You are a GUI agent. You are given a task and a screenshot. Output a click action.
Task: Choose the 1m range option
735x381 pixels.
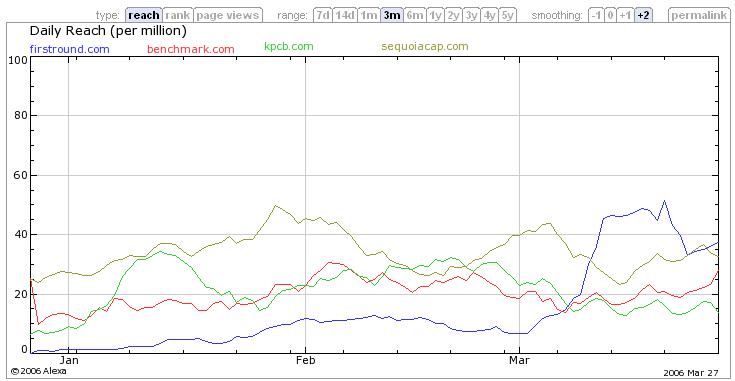click(x=369, y=15)
